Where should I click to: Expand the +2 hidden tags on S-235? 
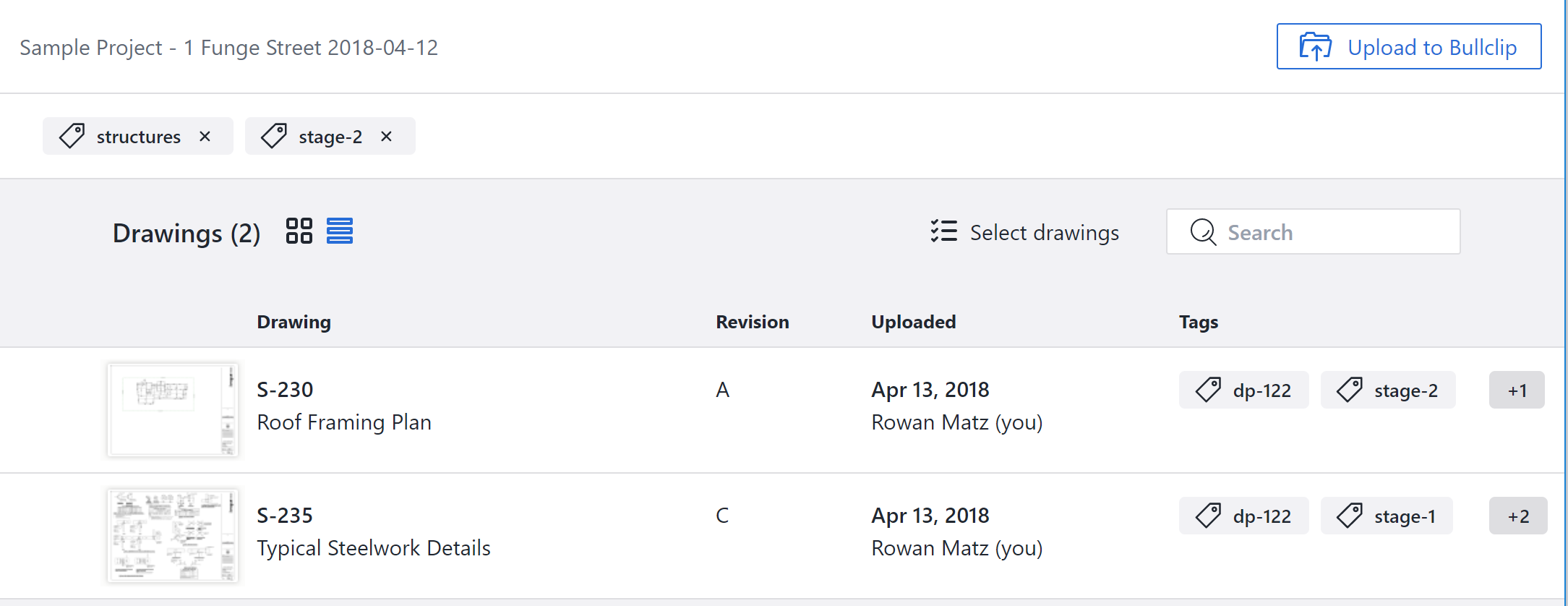(1518, 516)
